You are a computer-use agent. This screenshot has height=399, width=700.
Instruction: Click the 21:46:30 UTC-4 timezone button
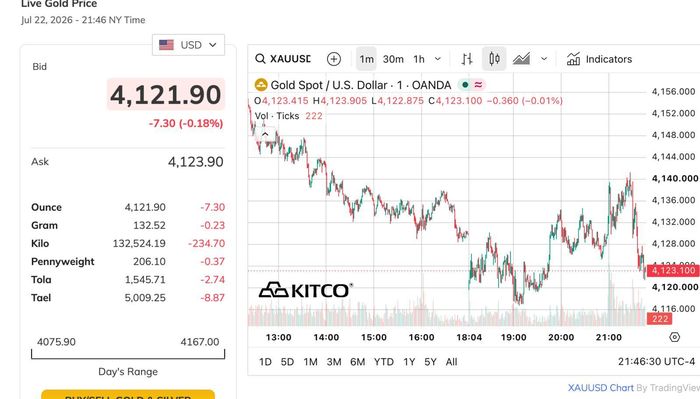[x=656, y=362]
